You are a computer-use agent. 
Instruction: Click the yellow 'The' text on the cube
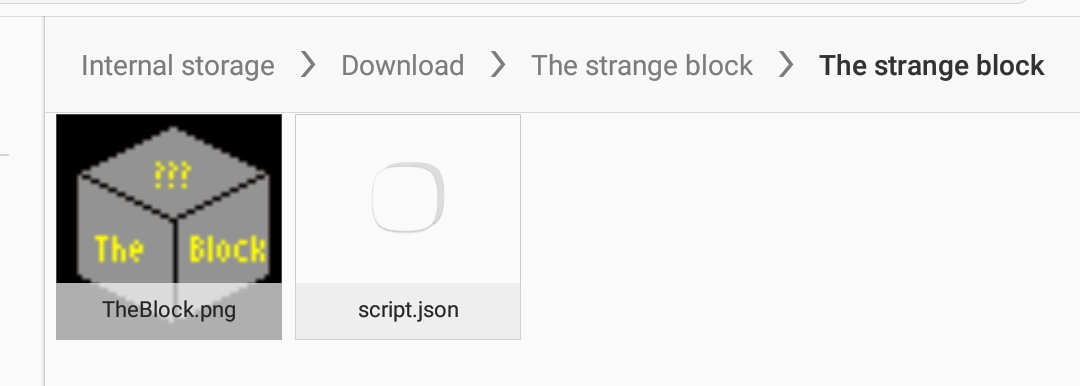pos(118,249)
